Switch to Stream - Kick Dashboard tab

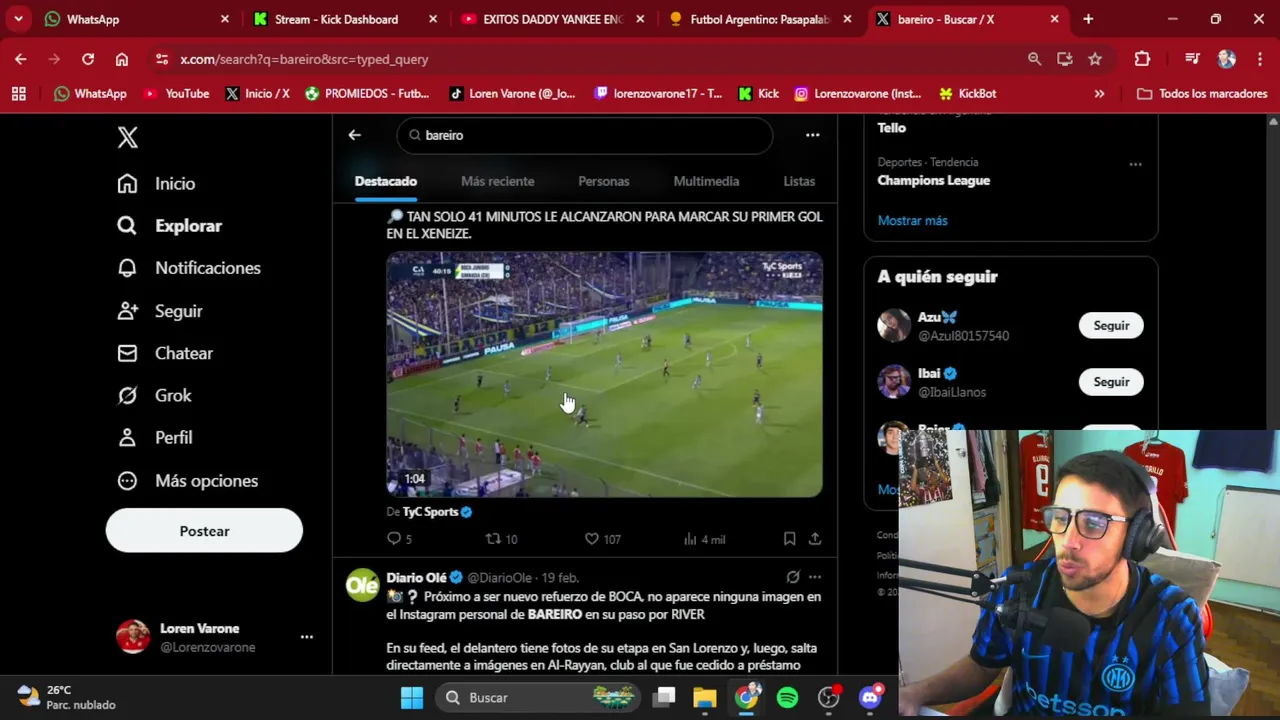tap(343, 19)
